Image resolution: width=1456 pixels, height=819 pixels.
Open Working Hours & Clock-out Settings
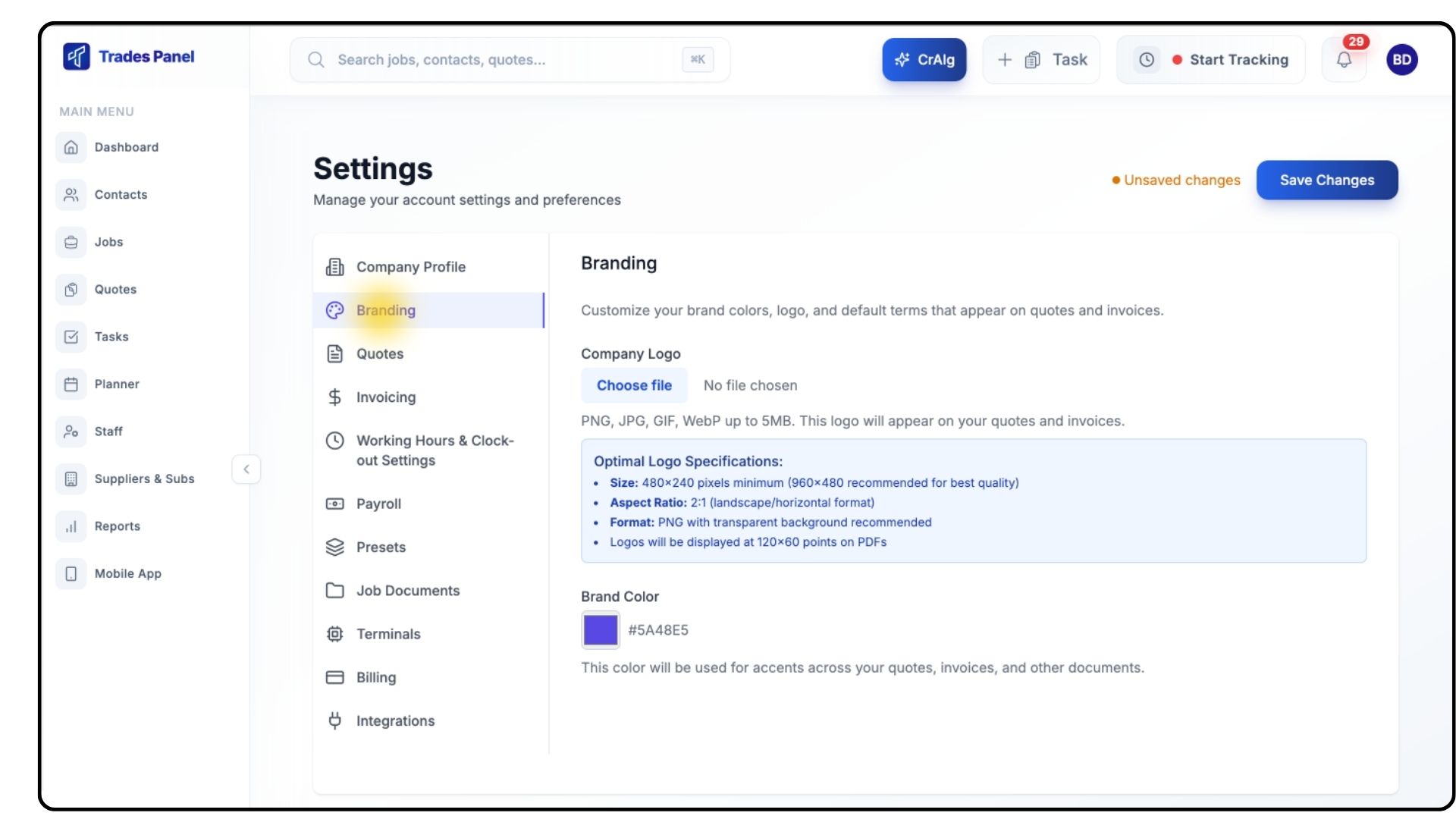[434, 450]
